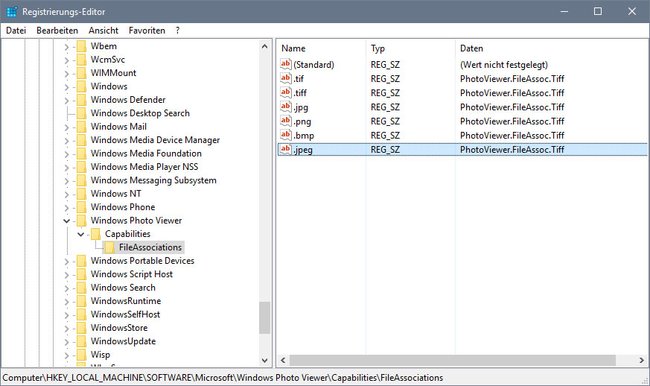Click the string value icon next to .tif
The height and width of the screenshot is (386, 650).
[286, 78]
